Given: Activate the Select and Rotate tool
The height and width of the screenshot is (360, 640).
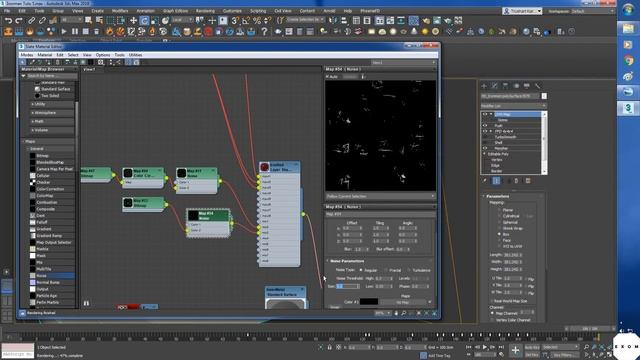Looking at the screenshot, I should (144, 20).
